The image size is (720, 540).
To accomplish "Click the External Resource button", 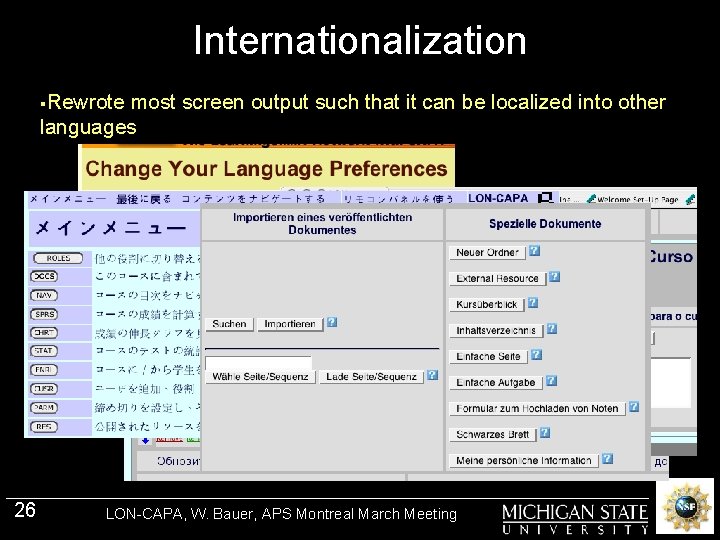I will point(497,279).
